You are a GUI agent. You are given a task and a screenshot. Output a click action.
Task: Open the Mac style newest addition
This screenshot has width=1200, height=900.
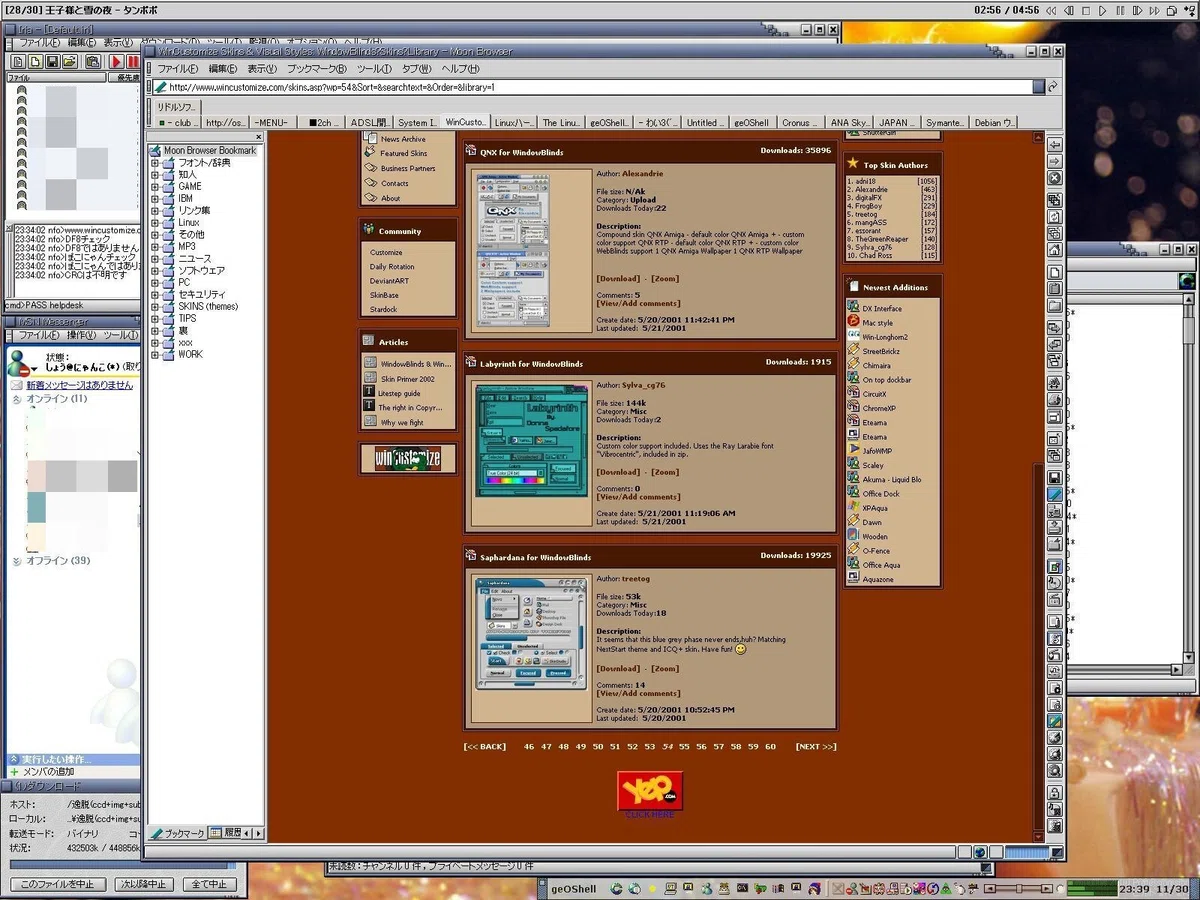coord(878,323)
